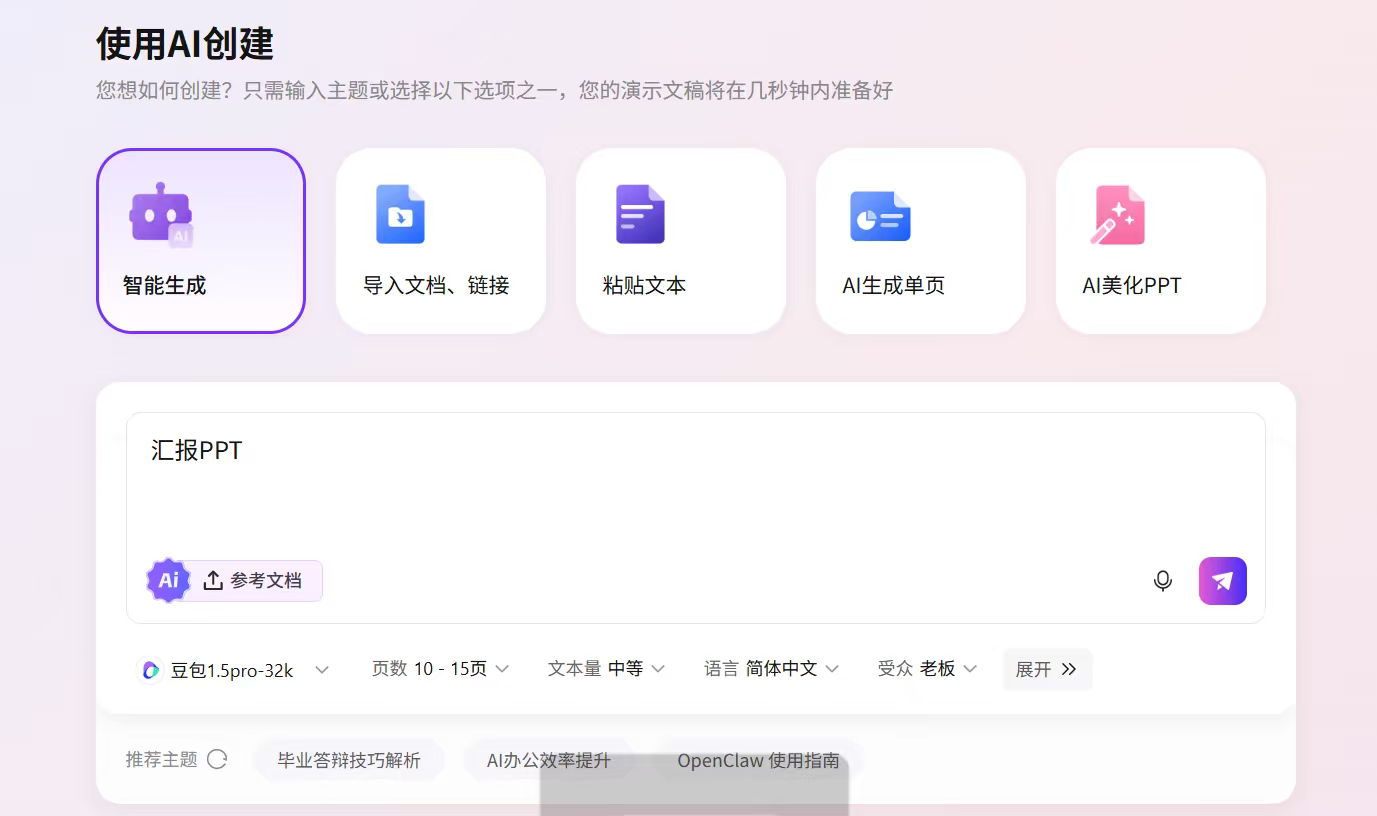Open the 受众 老板 audience dropdown
The height and width of the screenshot is (816, 1377).
pyautogui.click(x=927, y=669)
